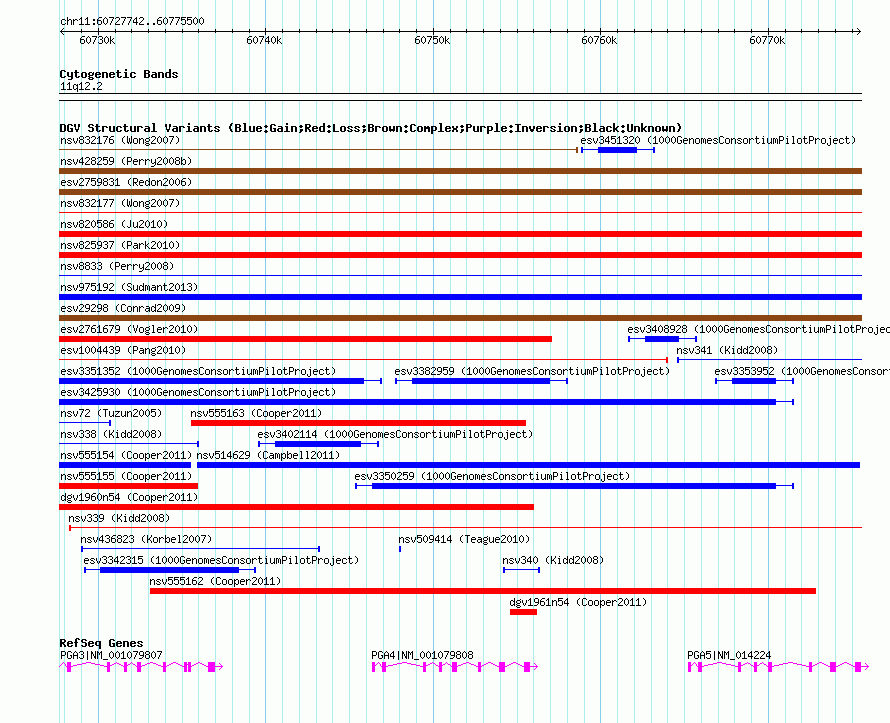Click esv3353952 variant label
Viewport: 890px width, 723px height.
pyautogui.click(x=802, y=371)
